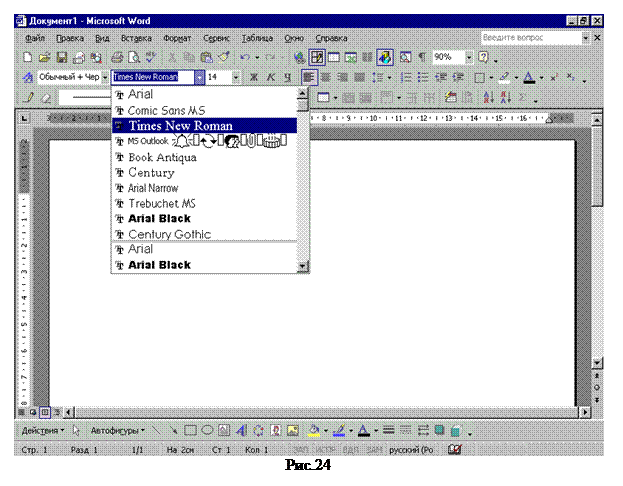Image resolution: width=623 pixels, height=486 pixels.
Task: Center the paragraph text
Action: [x=326, y=77]
